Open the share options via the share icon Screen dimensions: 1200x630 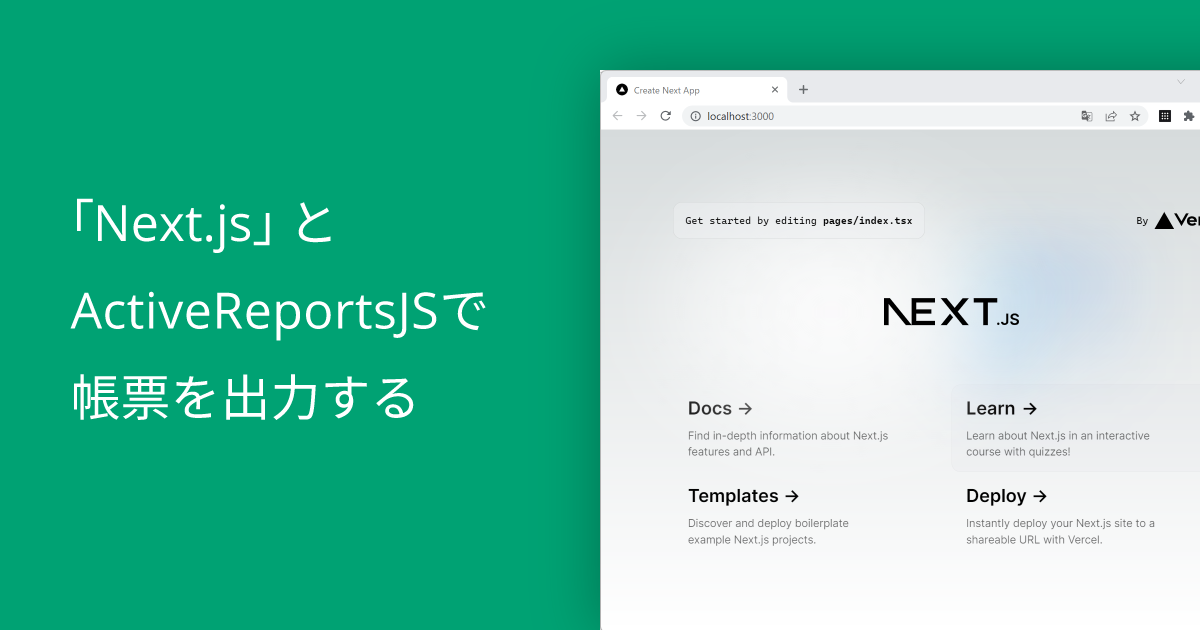pyautogui.click(x=1111, y=116)
